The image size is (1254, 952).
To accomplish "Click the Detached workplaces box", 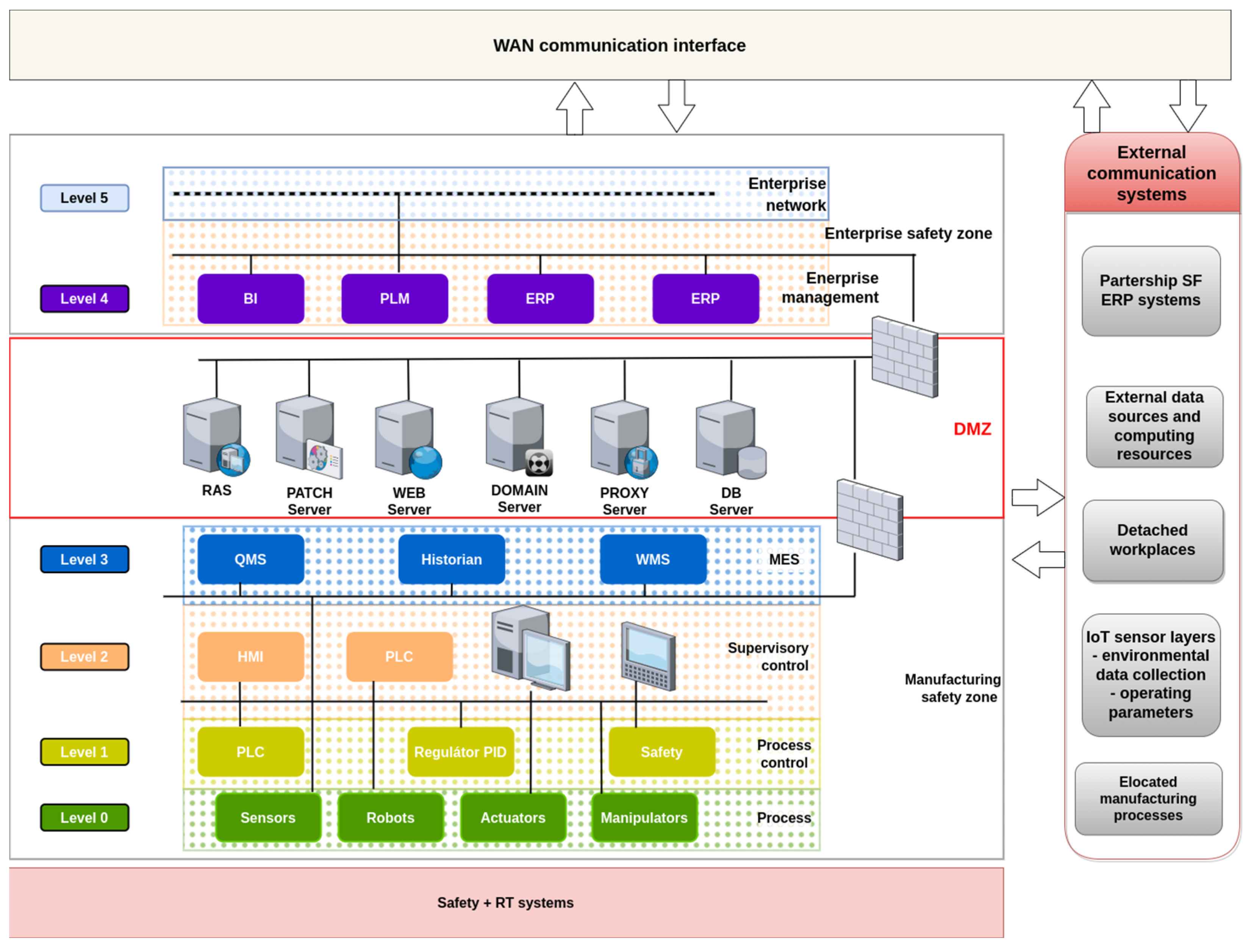I will (1152, 540).
